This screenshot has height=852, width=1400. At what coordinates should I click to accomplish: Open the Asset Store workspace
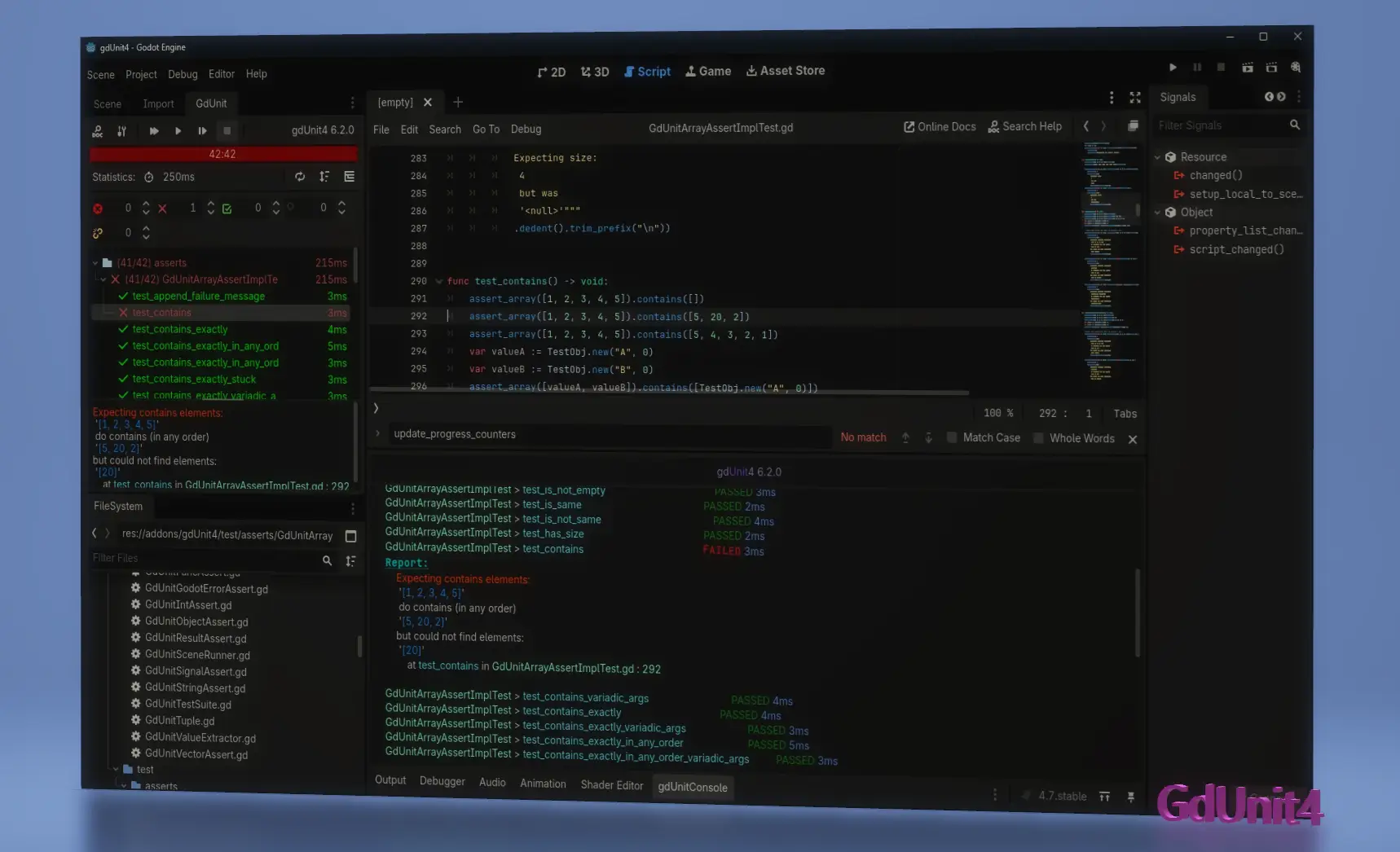point(785,71)
